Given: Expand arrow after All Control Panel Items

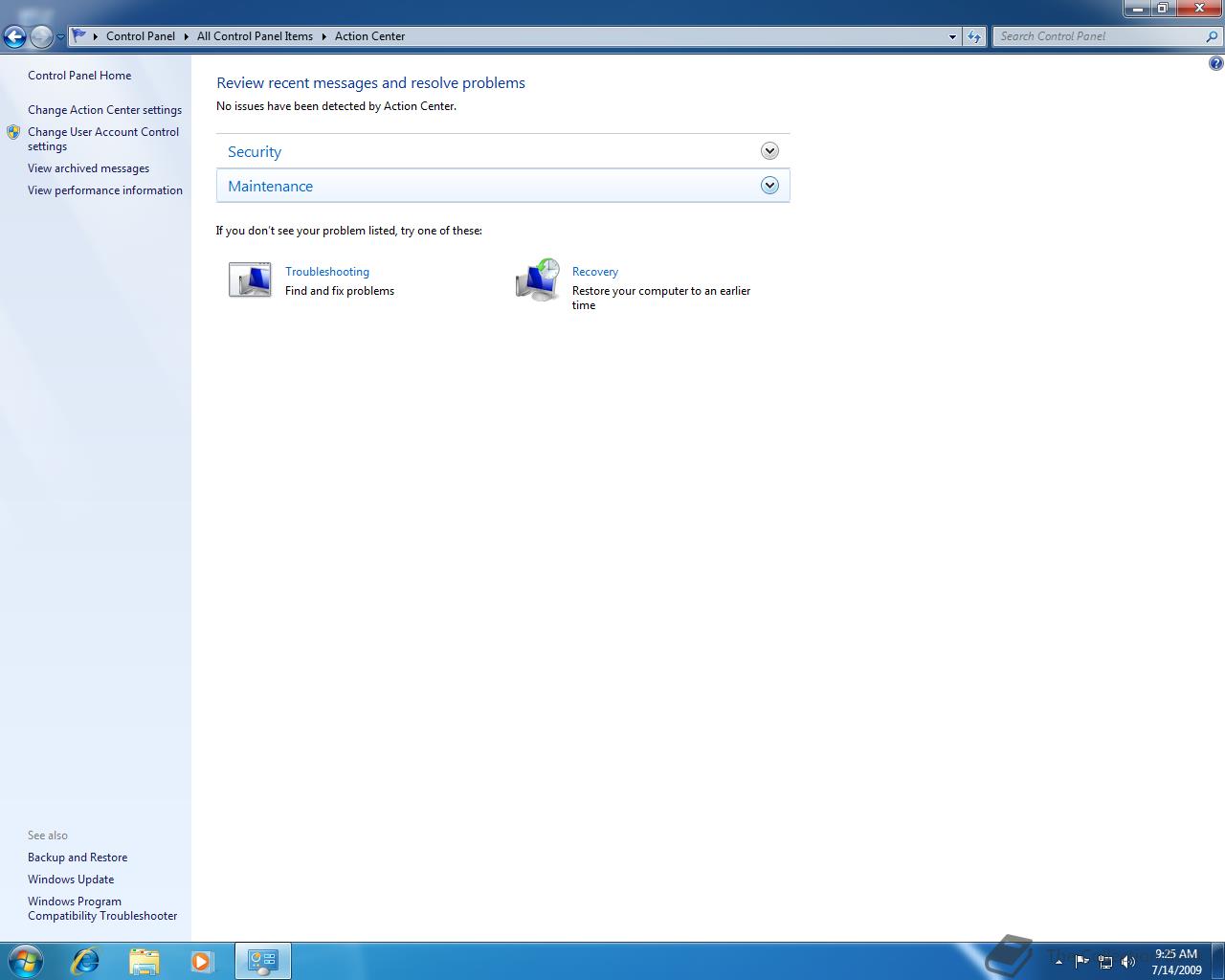Looking at the screenshot, I should coord(323,36).
